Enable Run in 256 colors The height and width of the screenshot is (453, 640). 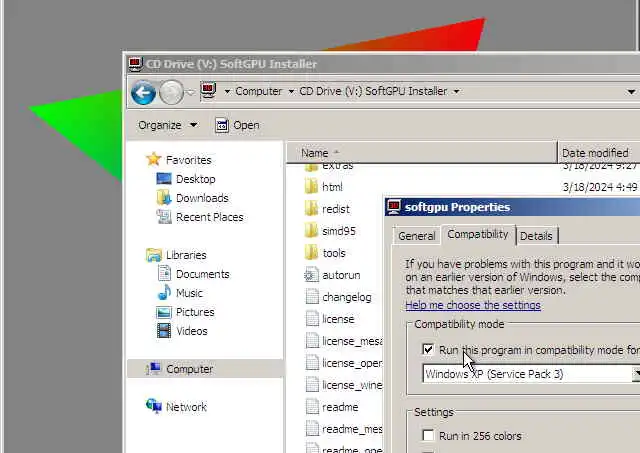(x=428, y=435)
